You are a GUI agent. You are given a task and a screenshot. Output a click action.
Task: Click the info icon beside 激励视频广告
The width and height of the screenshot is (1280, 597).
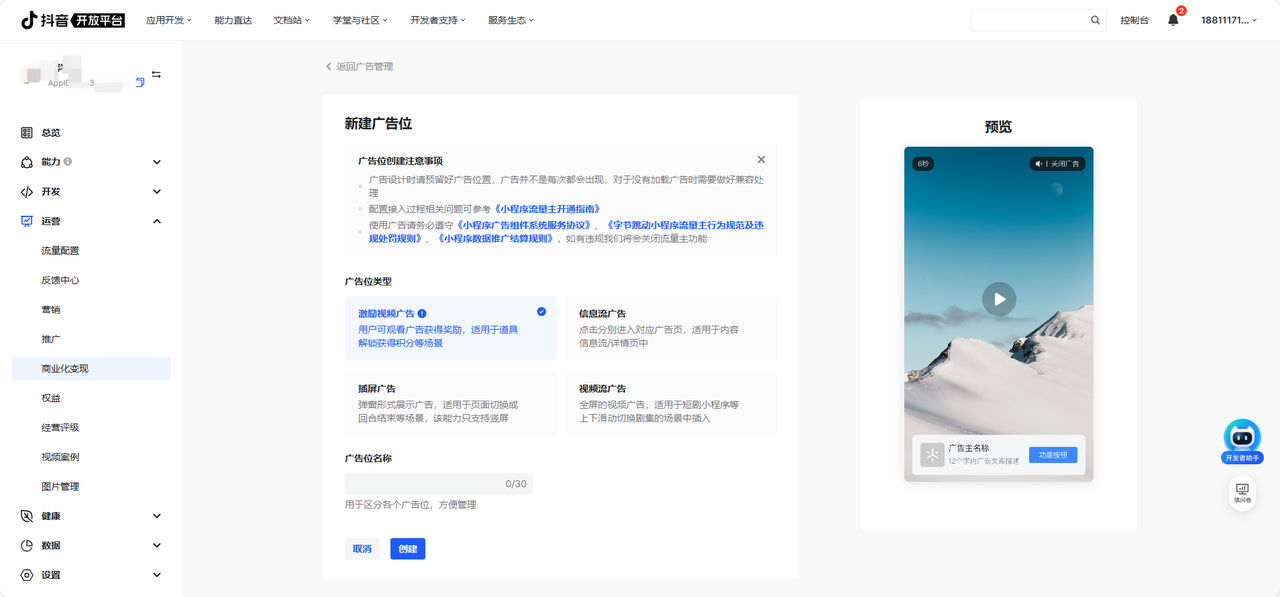[422, 313]
